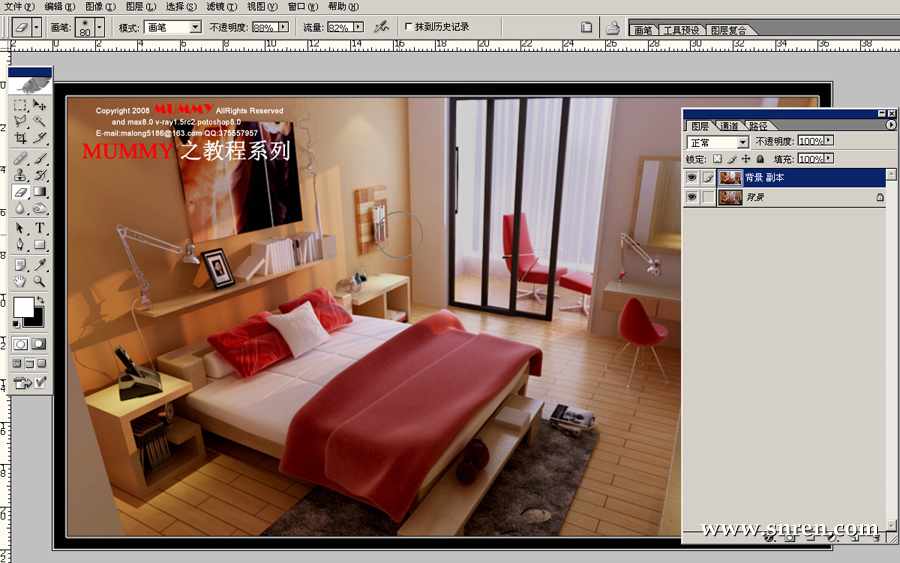The height and width of the screenshot is (563, 900).
Task: Toggle lock all padlock icon
Action: 760,158
